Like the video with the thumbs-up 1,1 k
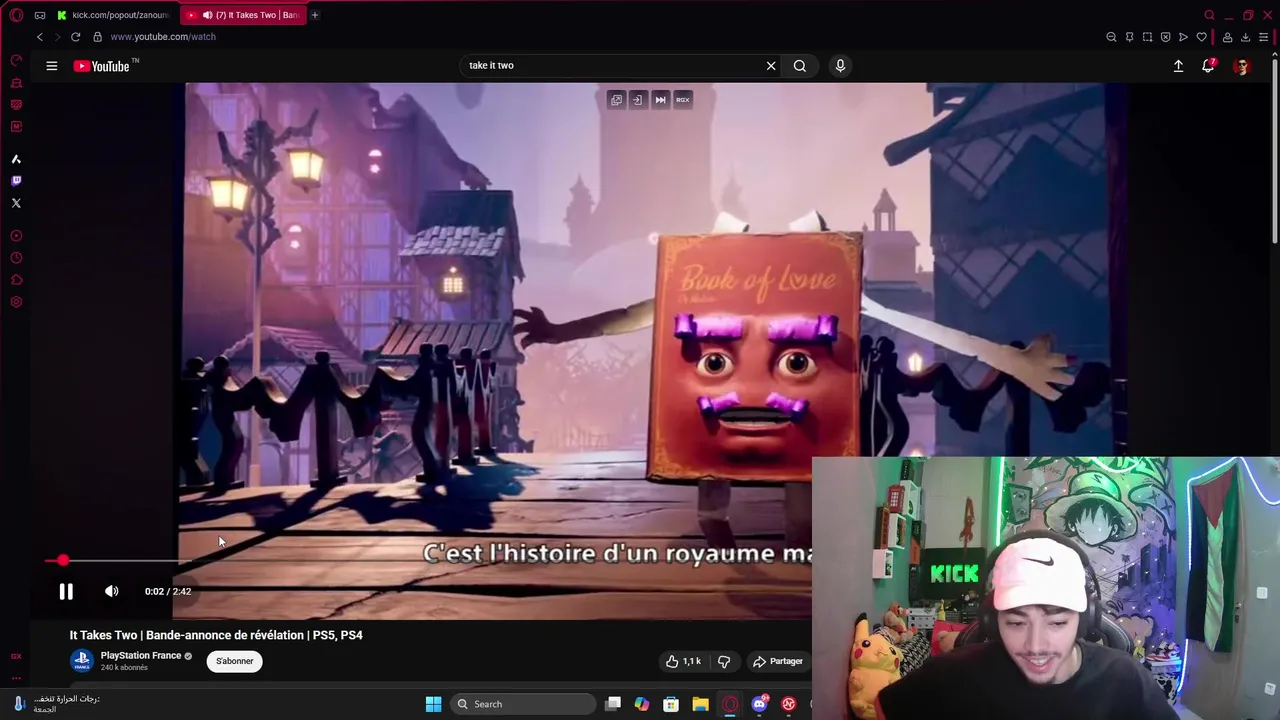The width and height of the screenshot is (1280, 720). pyautogui.click(x=684, y=661)
